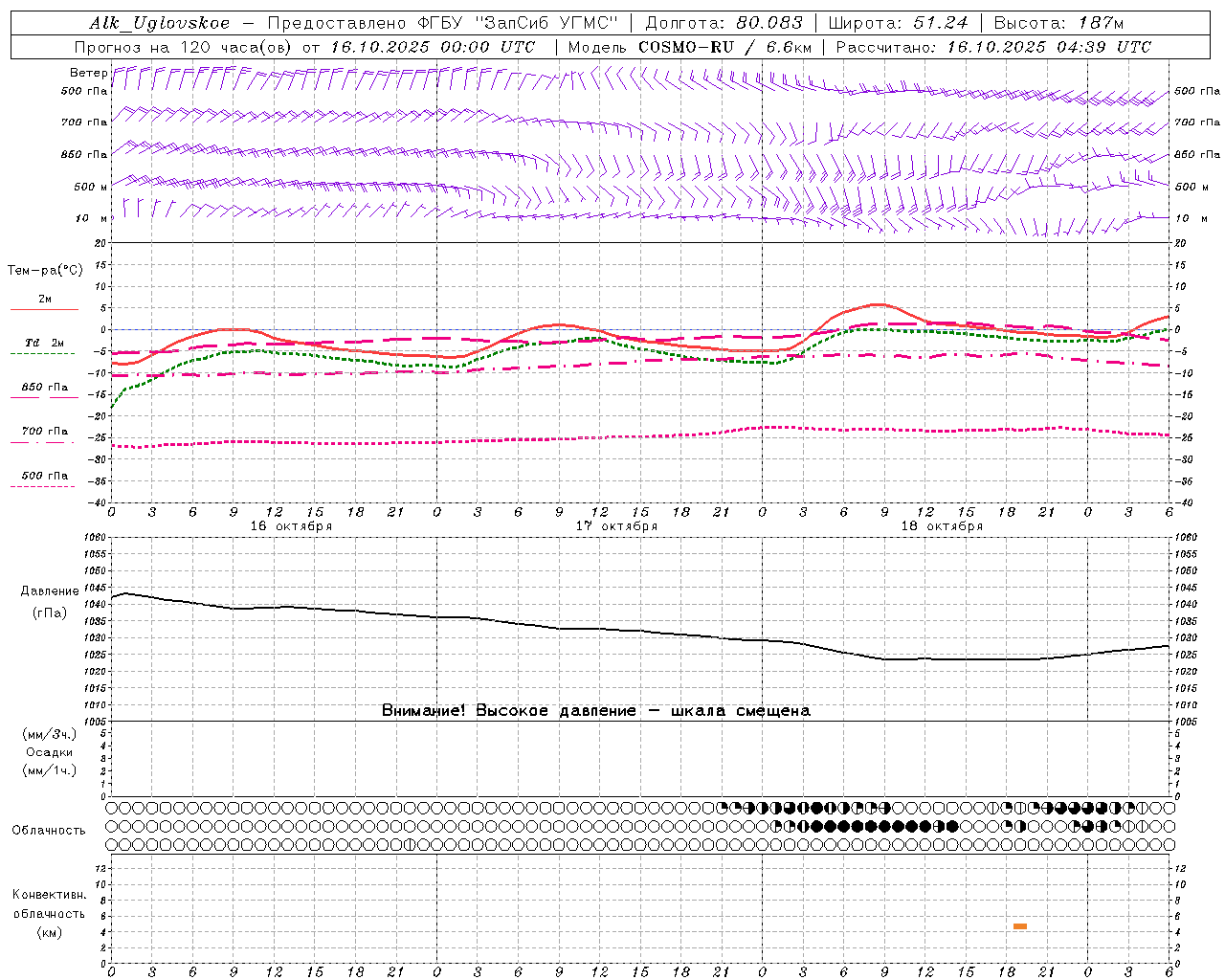Click the Ветер label of the wind panel
This screenshot has width=1225, height=980.
coord(88,73)
